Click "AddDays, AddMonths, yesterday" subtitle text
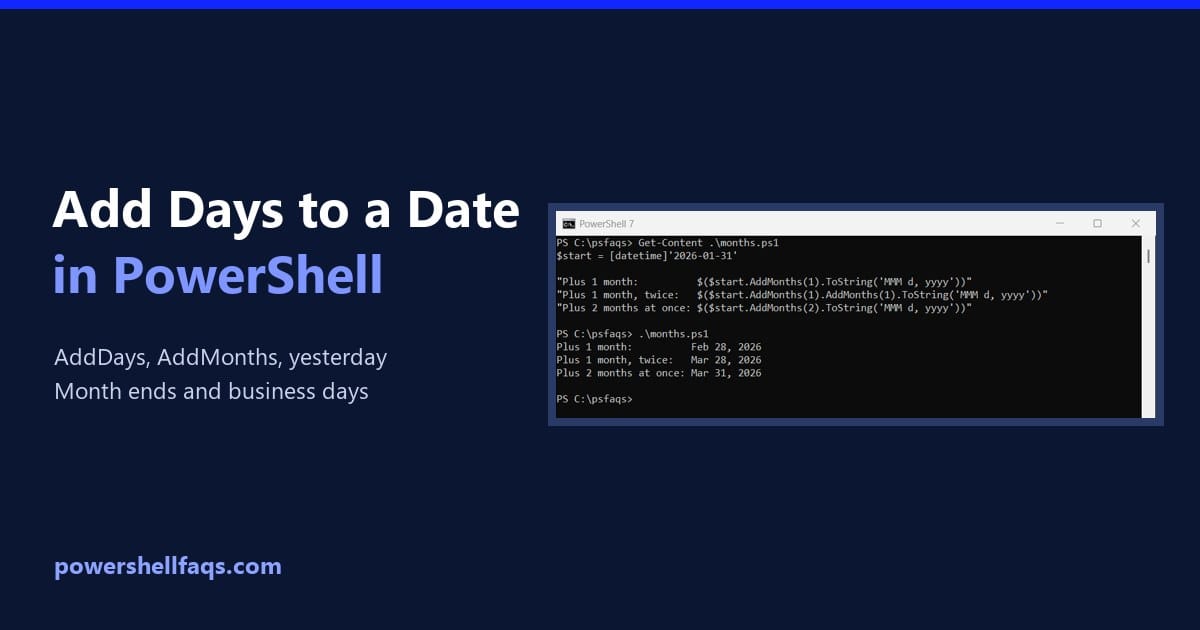The width and height of the screenshot is (1200, 630). coord(221,358)
